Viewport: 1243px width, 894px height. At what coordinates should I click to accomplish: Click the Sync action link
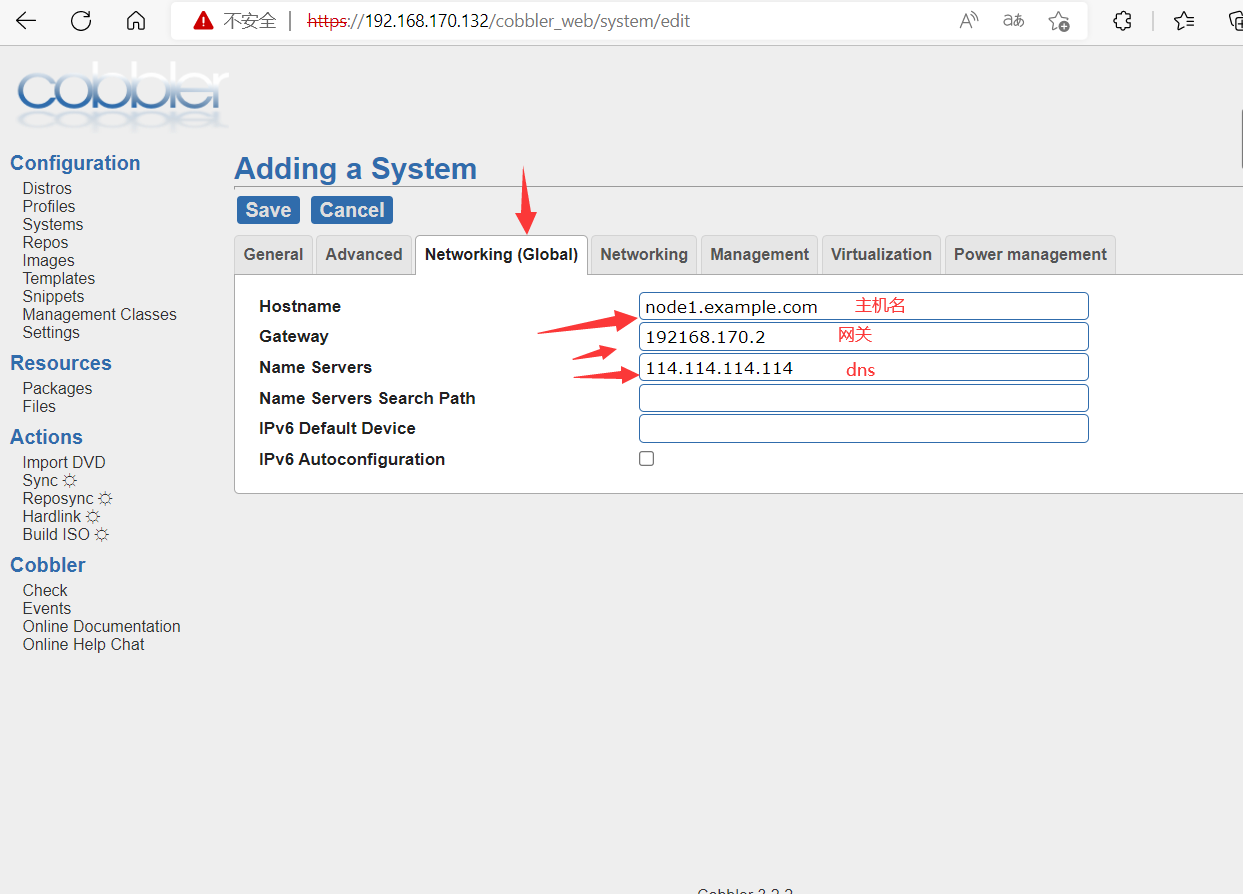40,481
